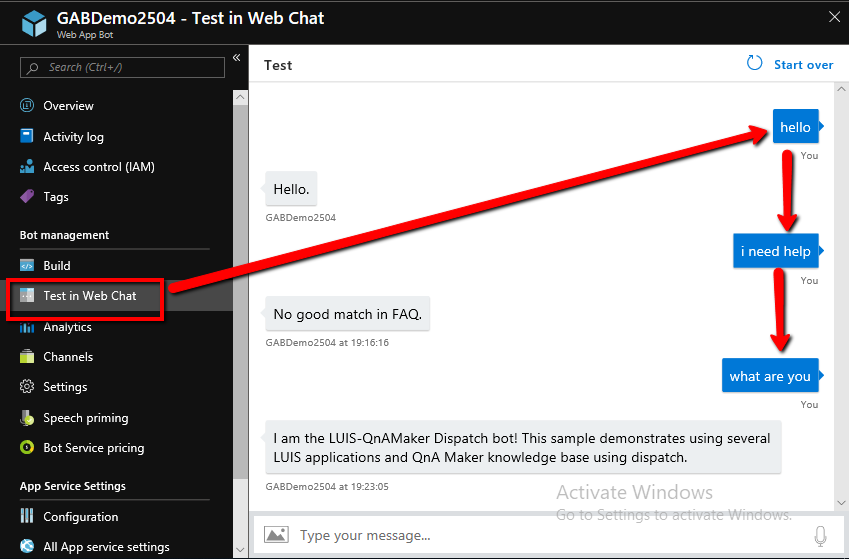Click the All App service settings globe icon
Screen dimensions: 849x559
(27, 546)
